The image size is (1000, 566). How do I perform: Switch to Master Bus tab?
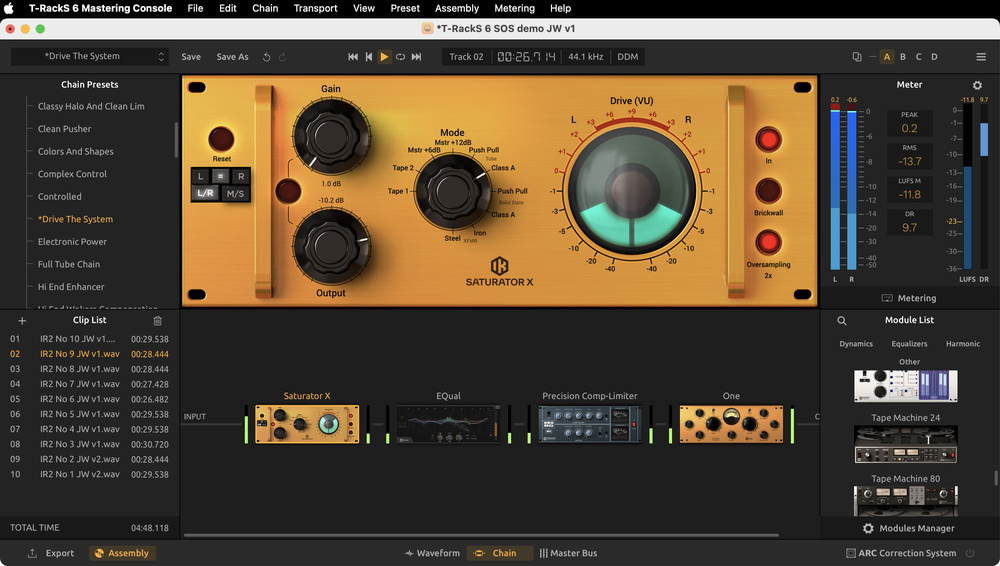click(568, 553)
